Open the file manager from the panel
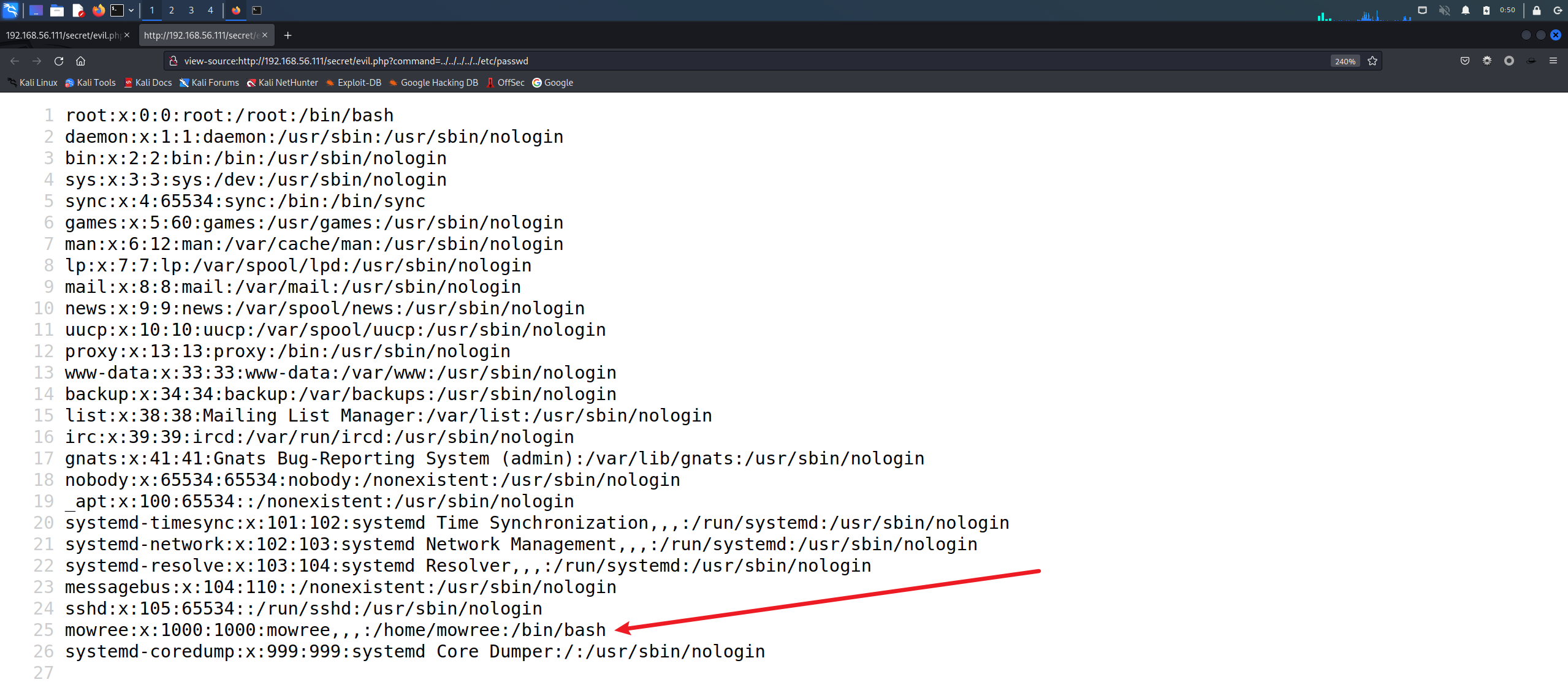The image size is (1568, 685). tap(57, 10)
